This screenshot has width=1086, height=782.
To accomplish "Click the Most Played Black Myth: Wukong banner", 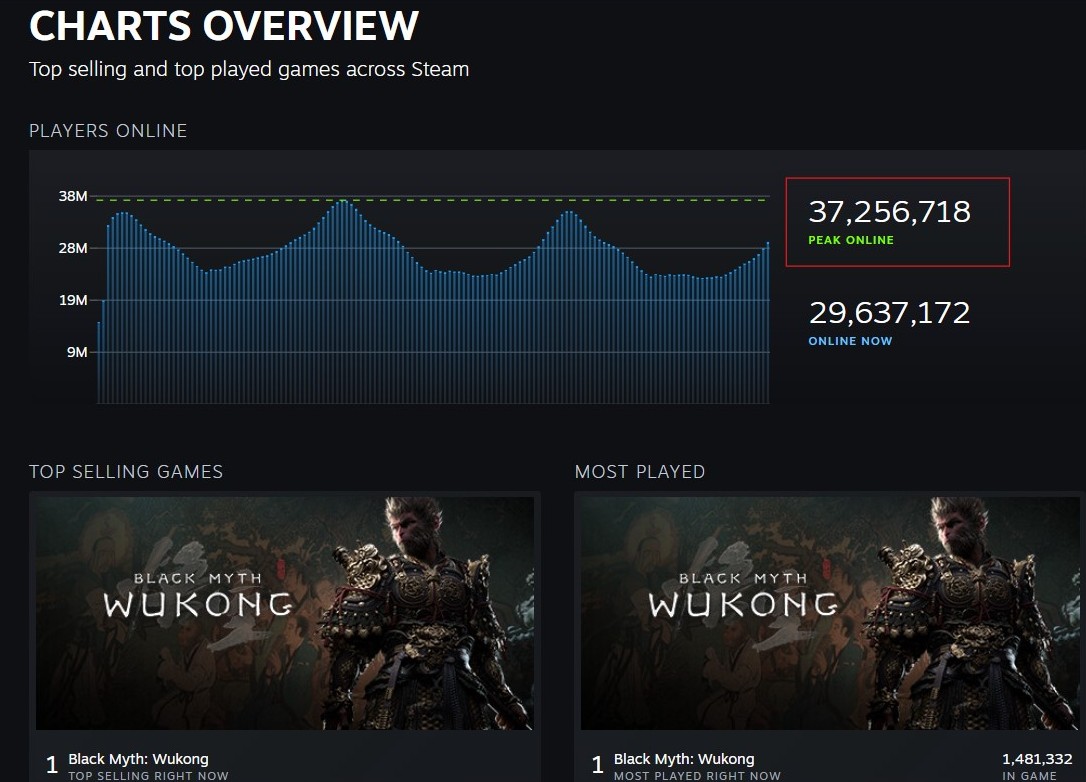I will pos(829,612).
